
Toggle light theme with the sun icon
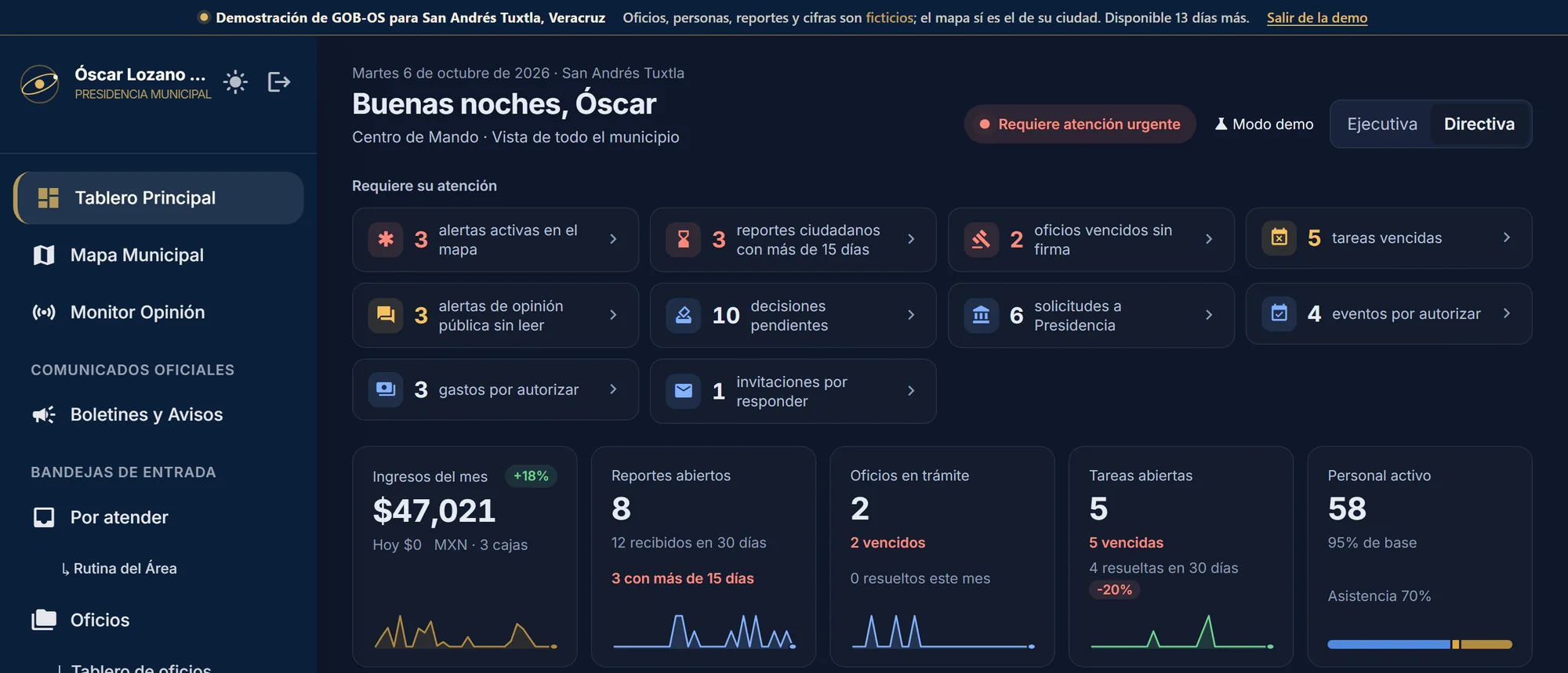tap(235, 82)
